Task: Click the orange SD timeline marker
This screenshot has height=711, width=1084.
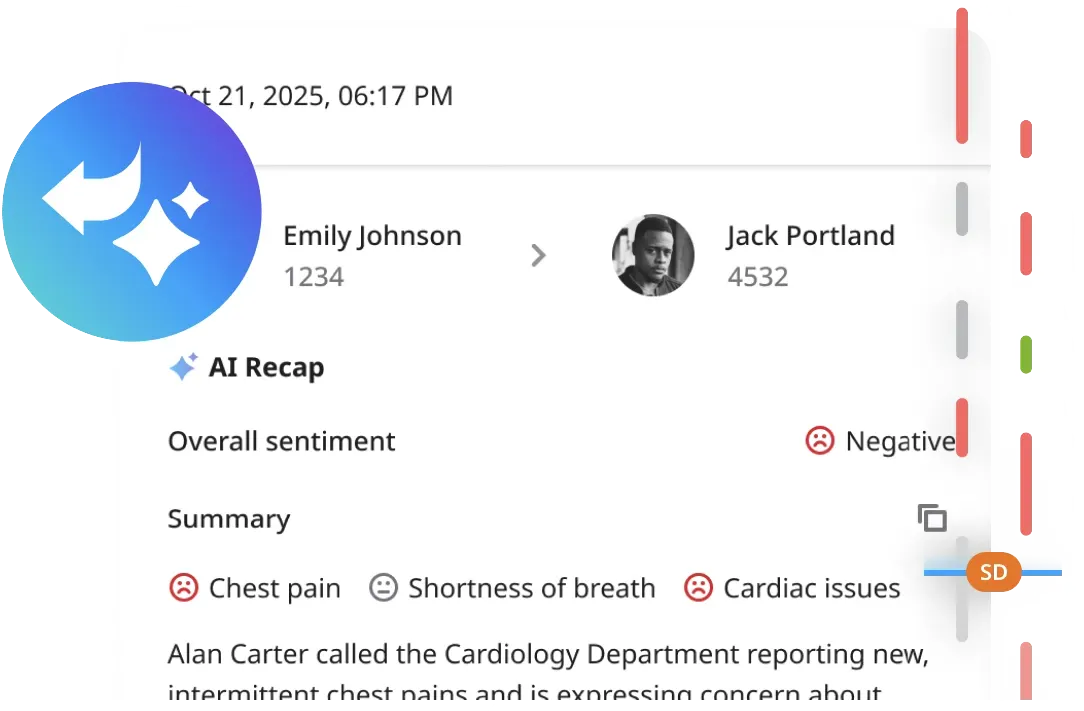Action: pyautogui.click(x=993, y=572)
